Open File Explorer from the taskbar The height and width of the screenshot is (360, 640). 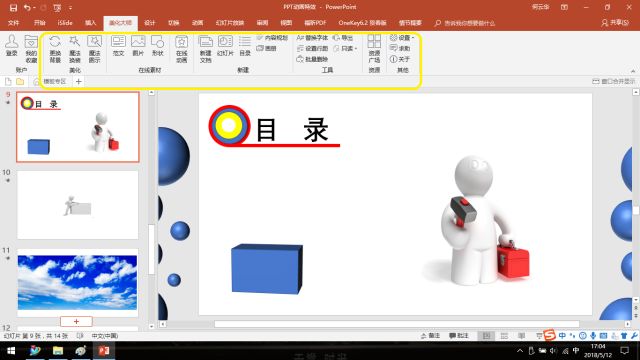pyautogui.click(x=58, y=351)
